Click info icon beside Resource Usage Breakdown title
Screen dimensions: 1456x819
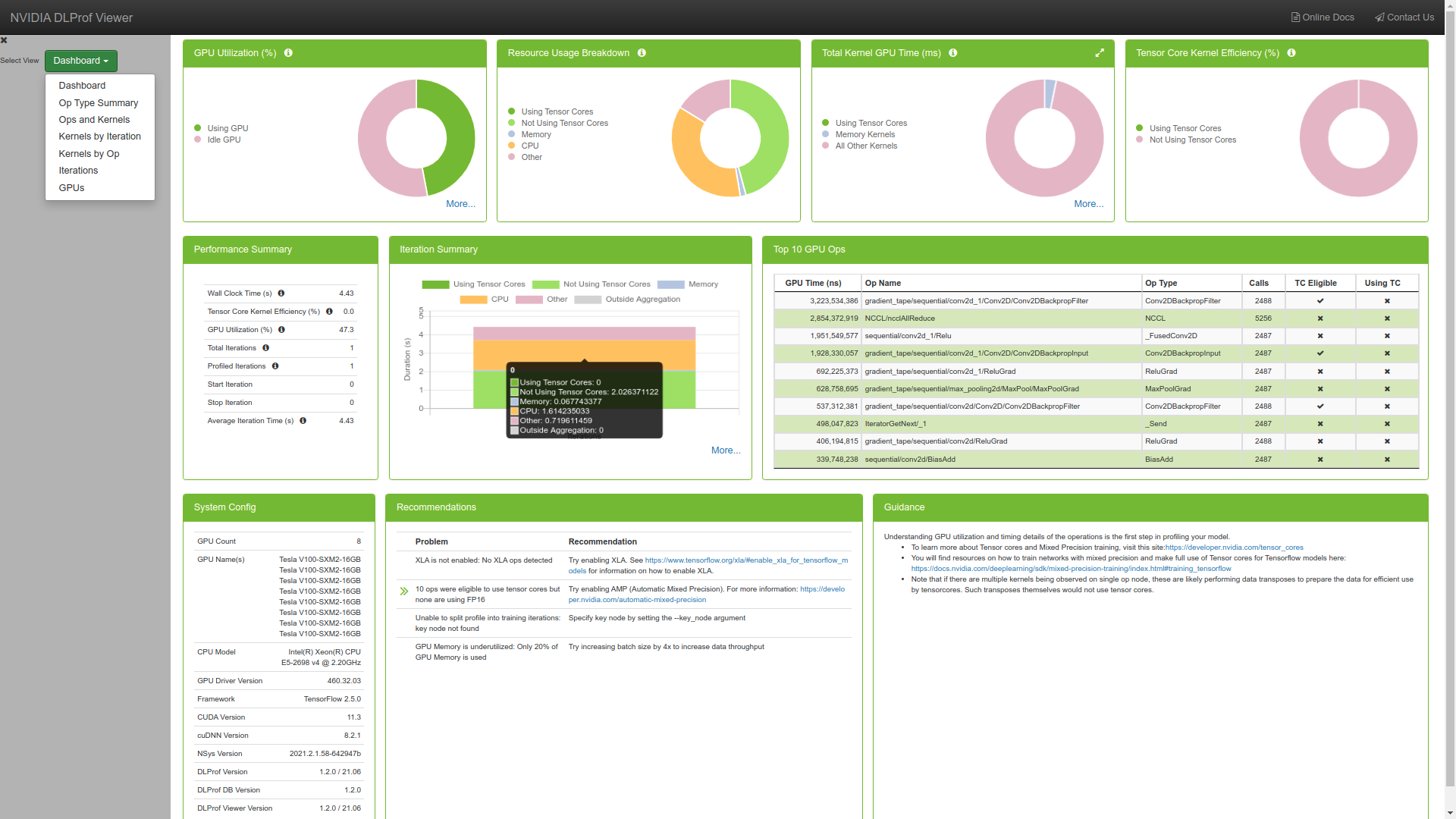point(642,53)
